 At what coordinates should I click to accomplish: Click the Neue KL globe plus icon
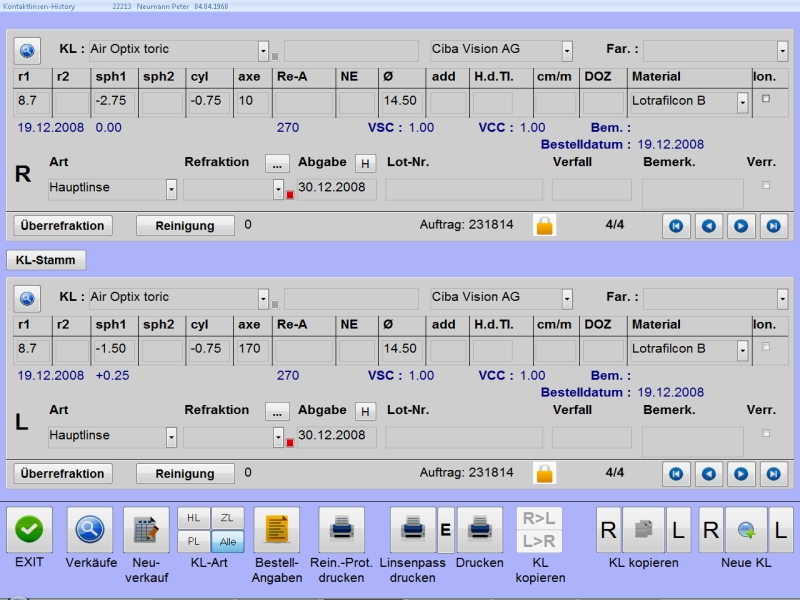(746, 530)
